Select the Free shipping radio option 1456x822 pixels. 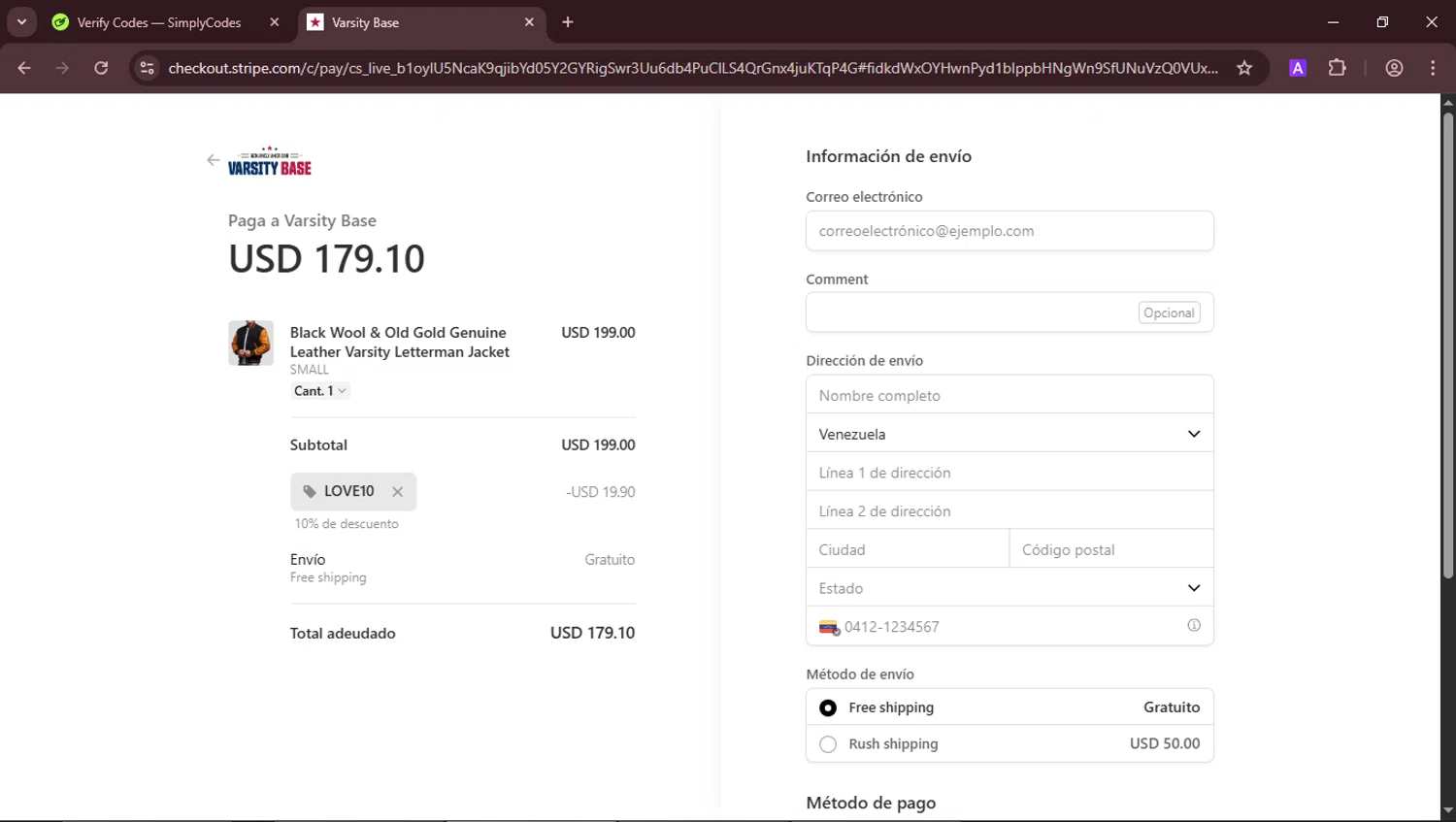coord(828,707)
